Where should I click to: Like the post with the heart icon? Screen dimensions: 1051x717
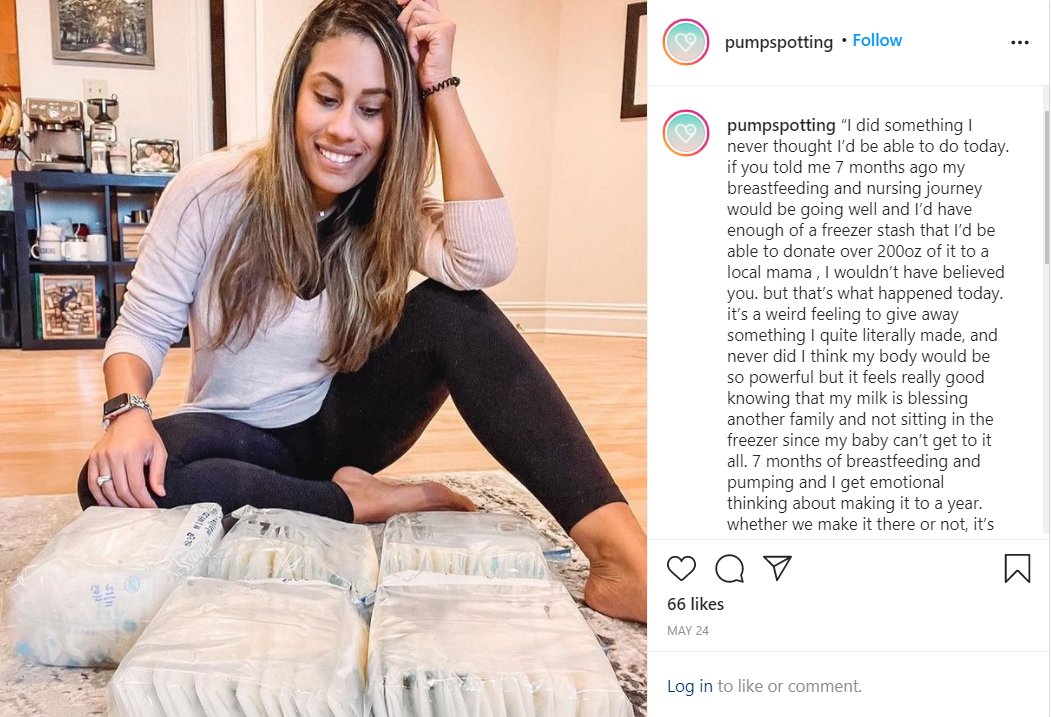pyautogui.click(x=681, y=568)
